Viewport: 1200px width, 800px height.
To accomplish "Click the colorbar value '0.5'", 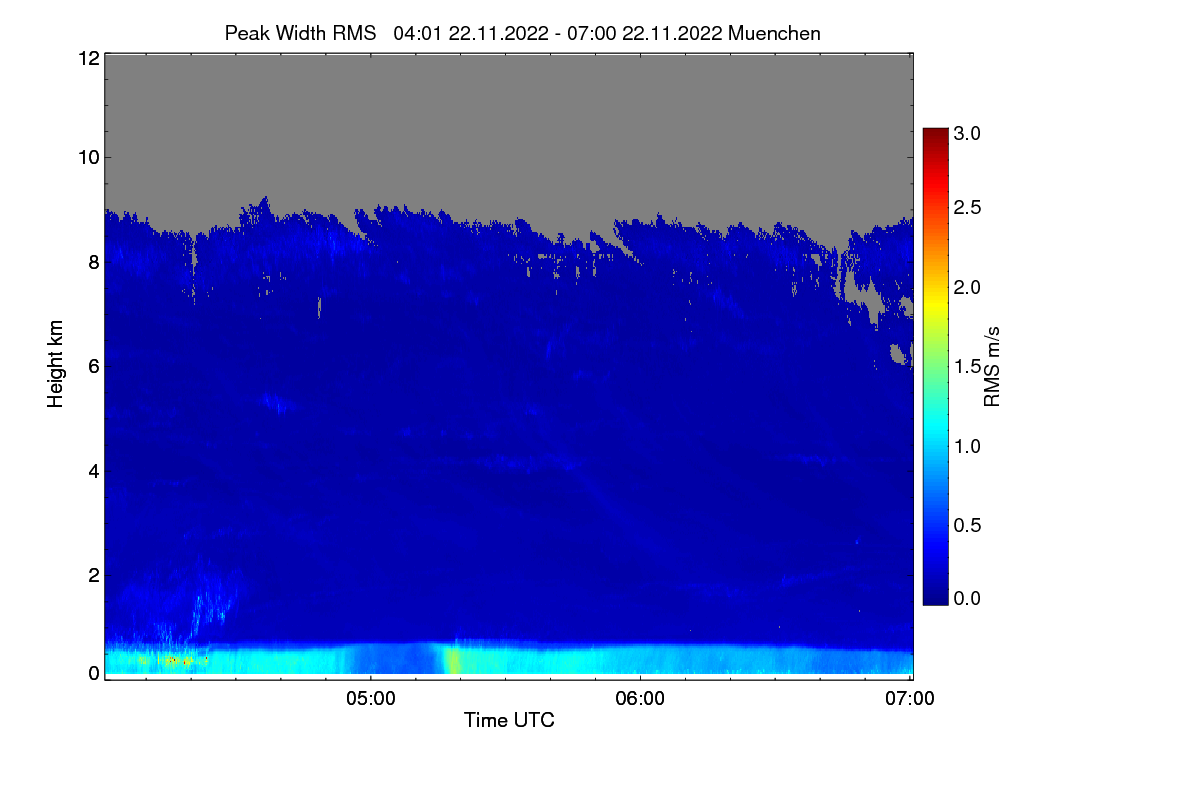I will coord(968,525).
